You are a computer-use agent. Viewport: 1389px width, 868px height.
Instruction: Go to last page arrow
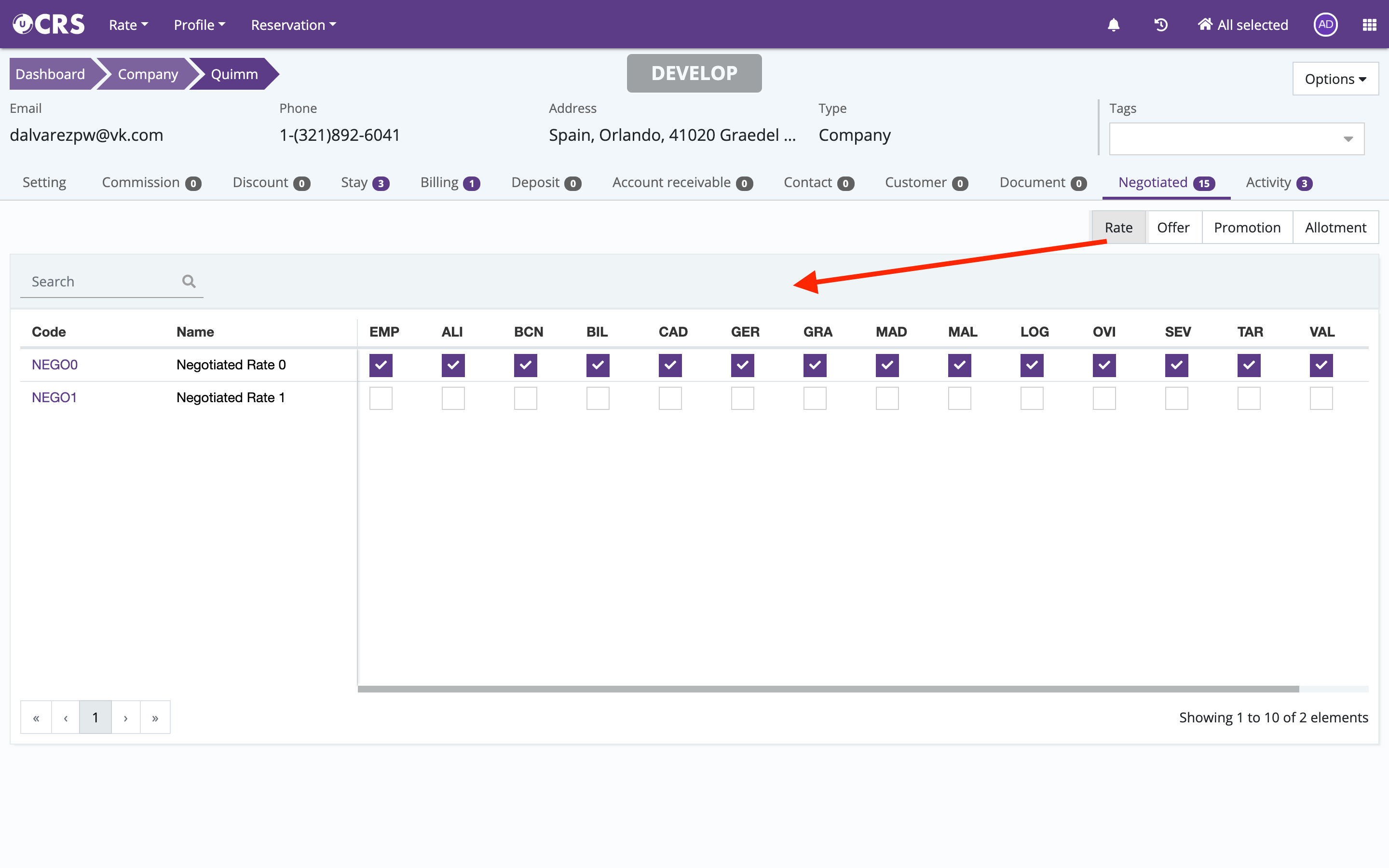coord(155,718)
